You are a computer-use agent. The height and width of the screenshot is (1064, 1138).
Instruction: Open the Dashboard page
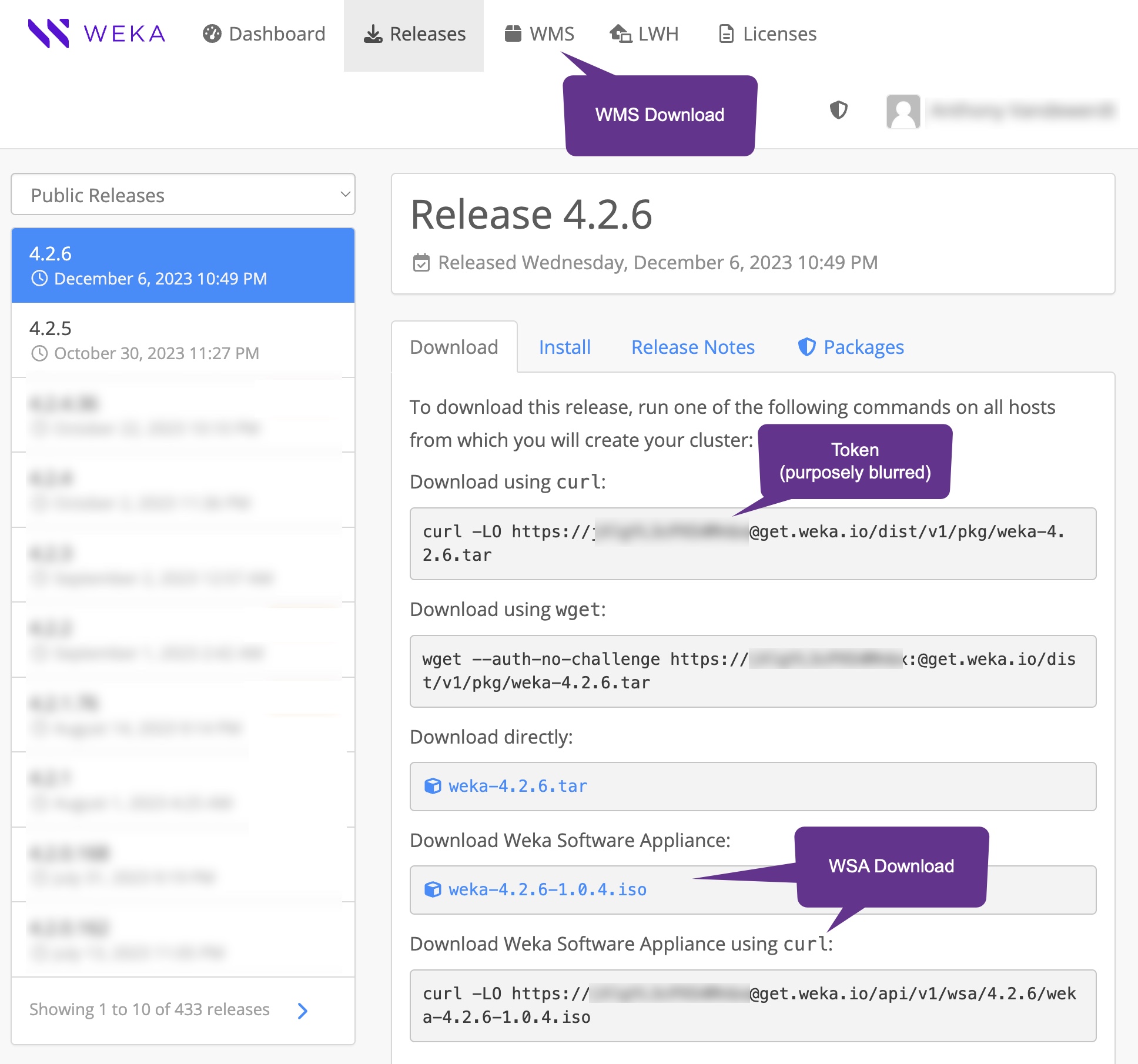tap(264, 34)
